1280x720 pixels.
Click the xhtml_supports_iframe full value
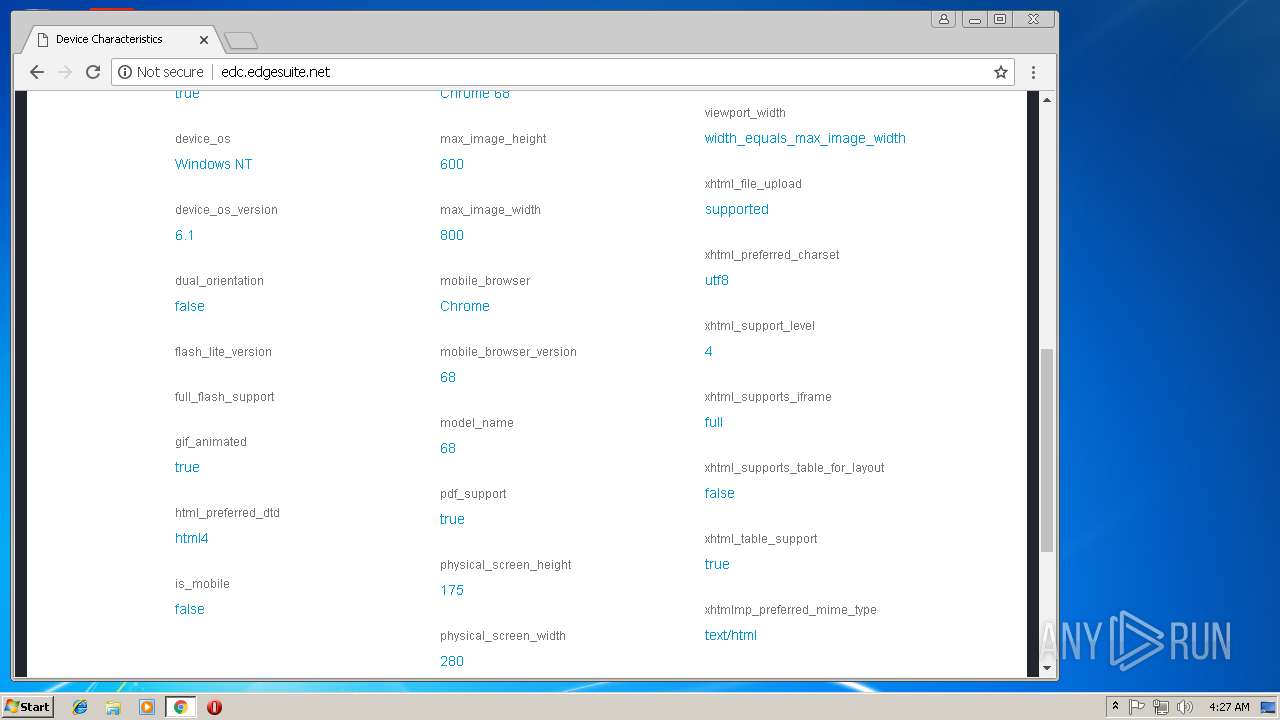point(714,422)
